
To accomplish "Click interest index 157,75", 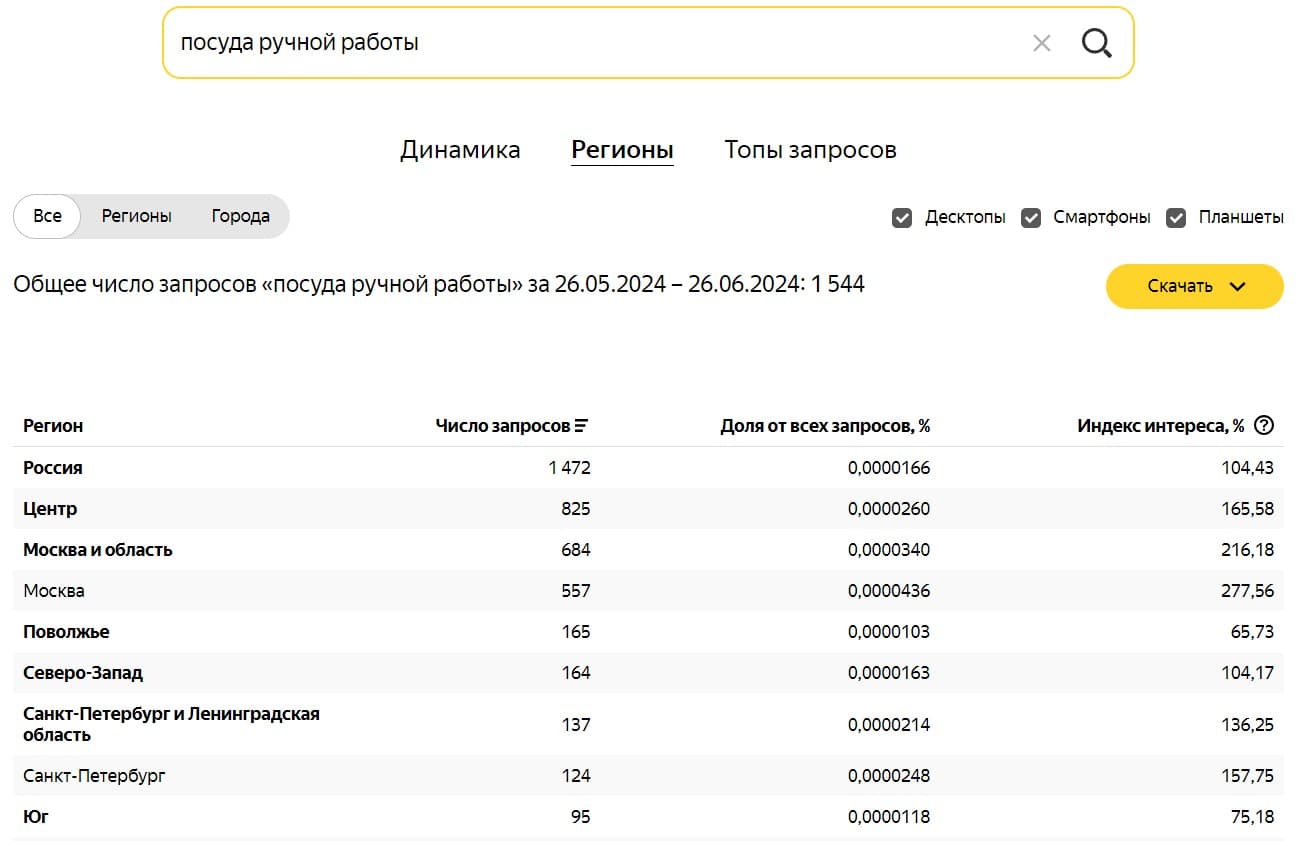I will pyautogui.click(x=1248, y=775).
